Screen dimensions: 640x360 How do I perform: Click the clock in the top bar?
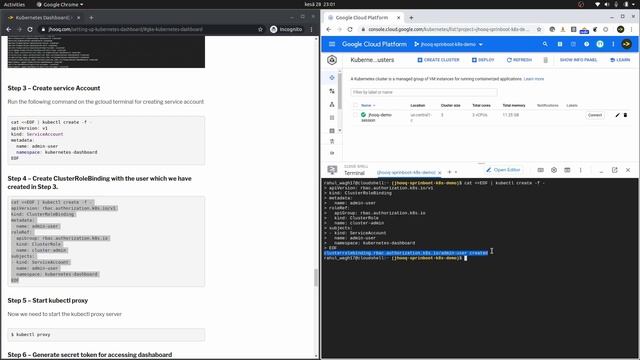(x=320, y=4)
